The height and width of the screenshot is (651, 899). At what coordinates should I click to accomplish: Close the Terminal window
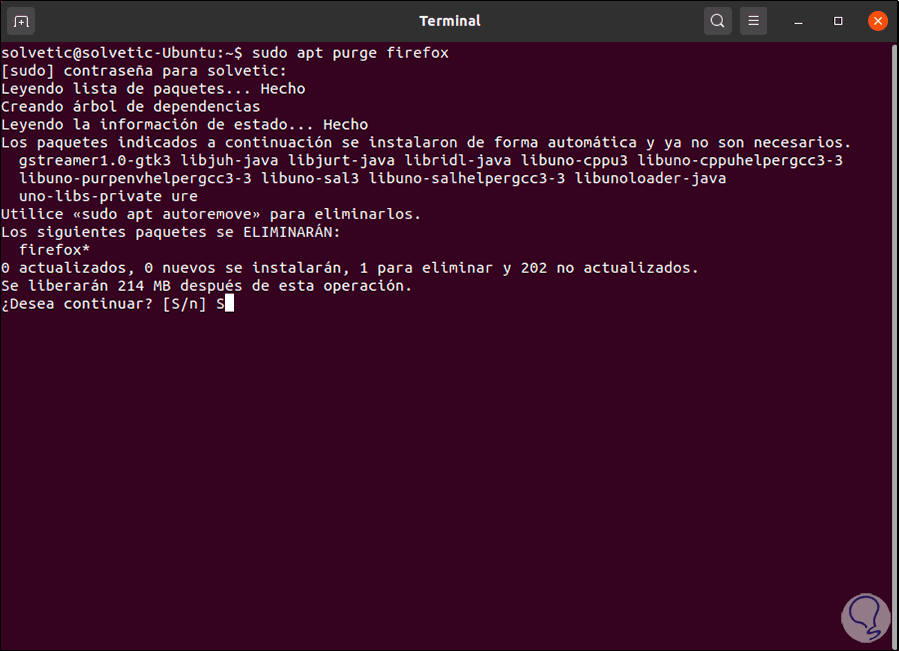[x=877, y=21]
